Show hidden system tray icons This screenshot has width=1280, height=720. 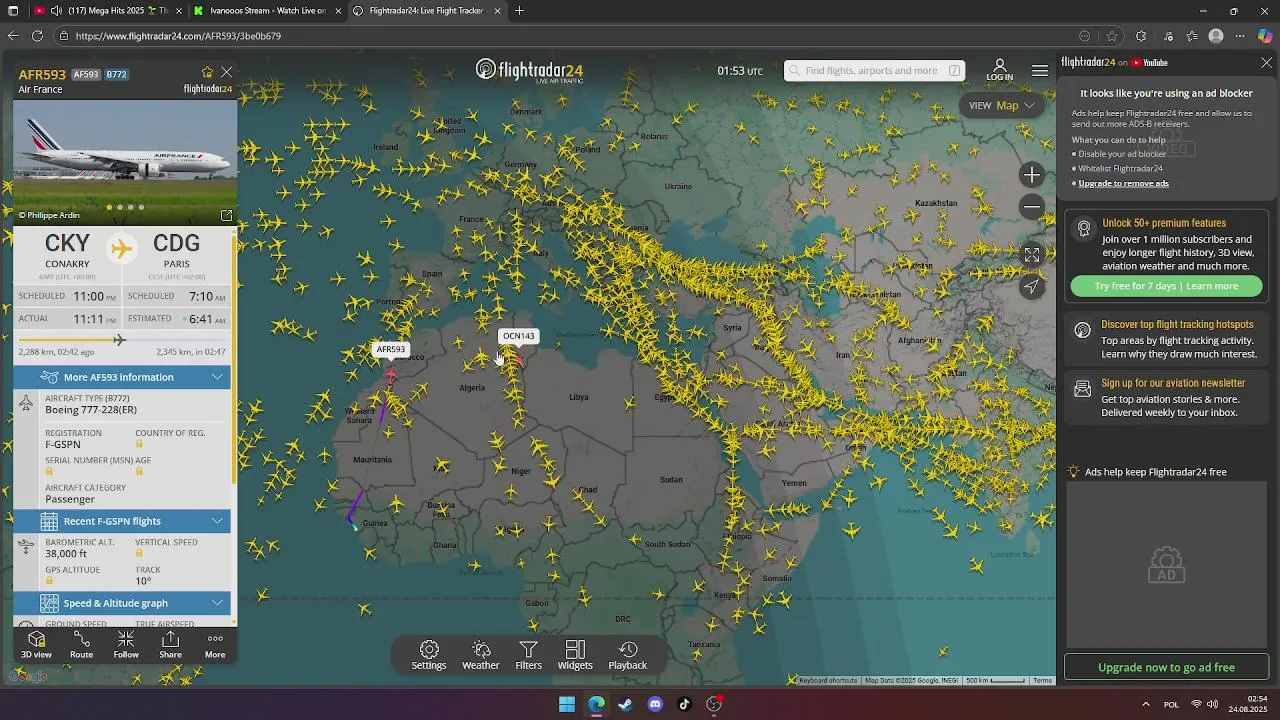(1145, 704)
